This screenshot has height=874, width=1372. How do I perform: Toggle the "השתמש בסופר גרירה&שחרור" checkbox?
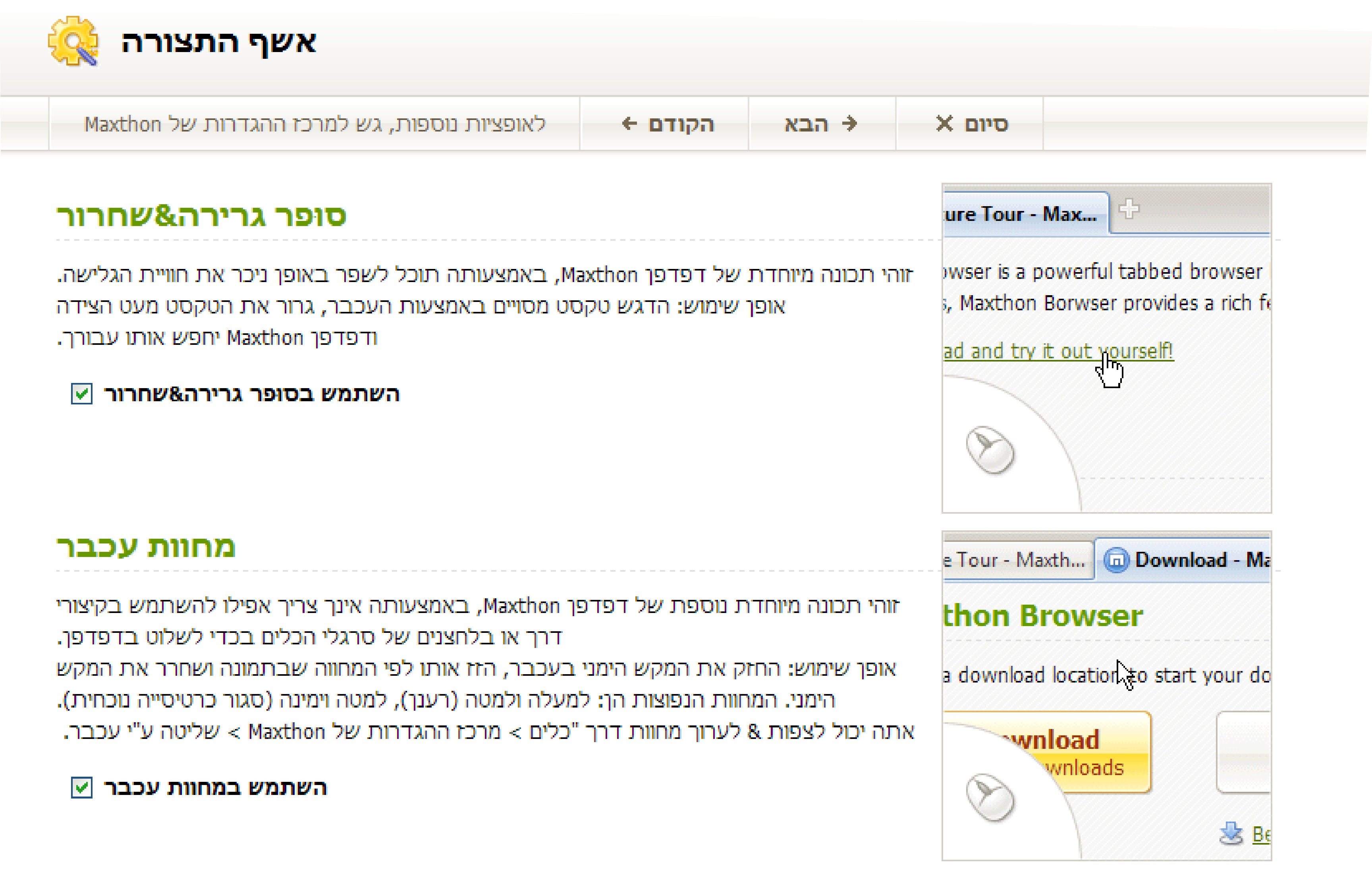[81, 393]
